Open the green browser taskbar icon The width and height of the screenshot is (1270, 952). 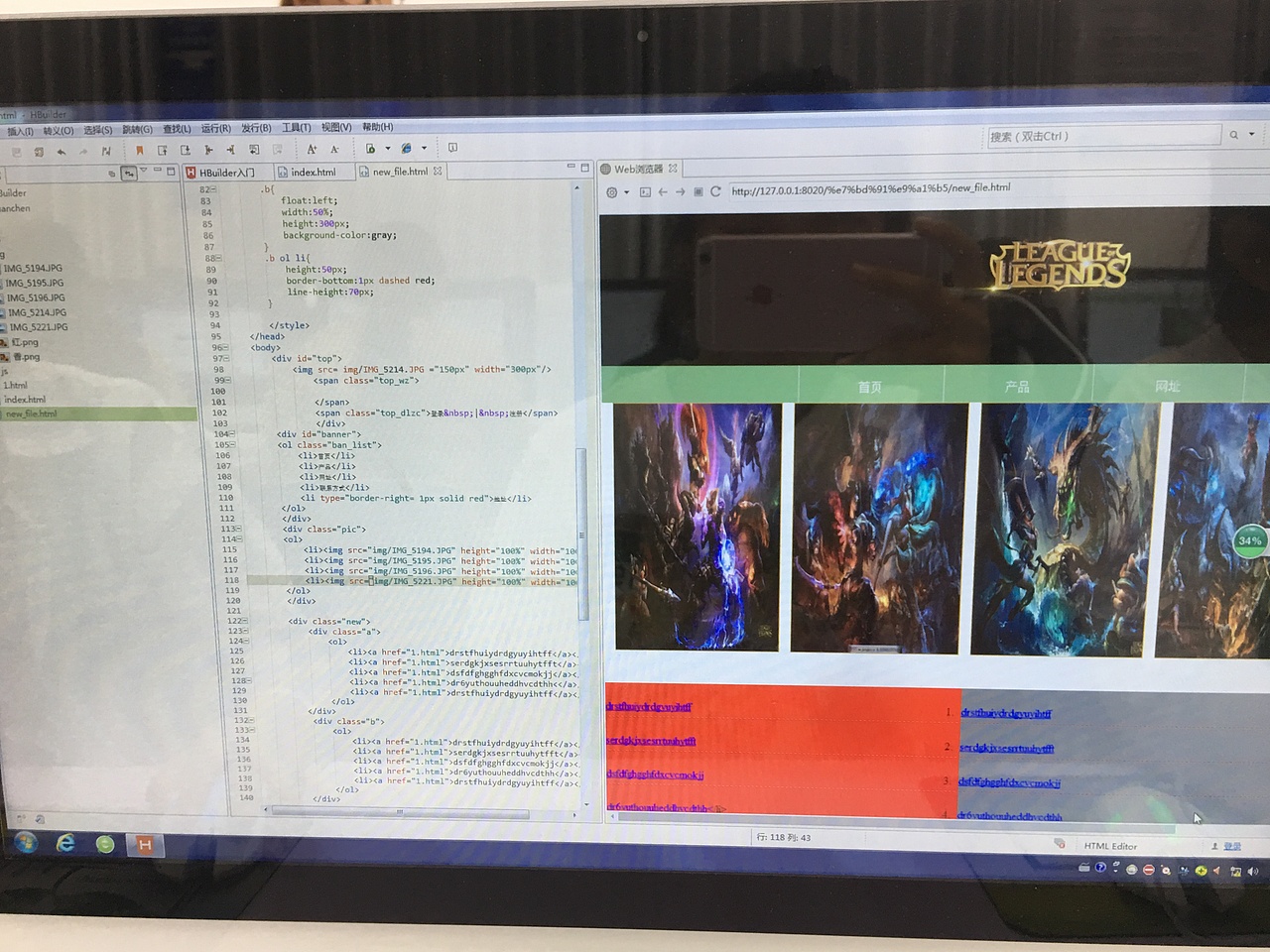105,844
